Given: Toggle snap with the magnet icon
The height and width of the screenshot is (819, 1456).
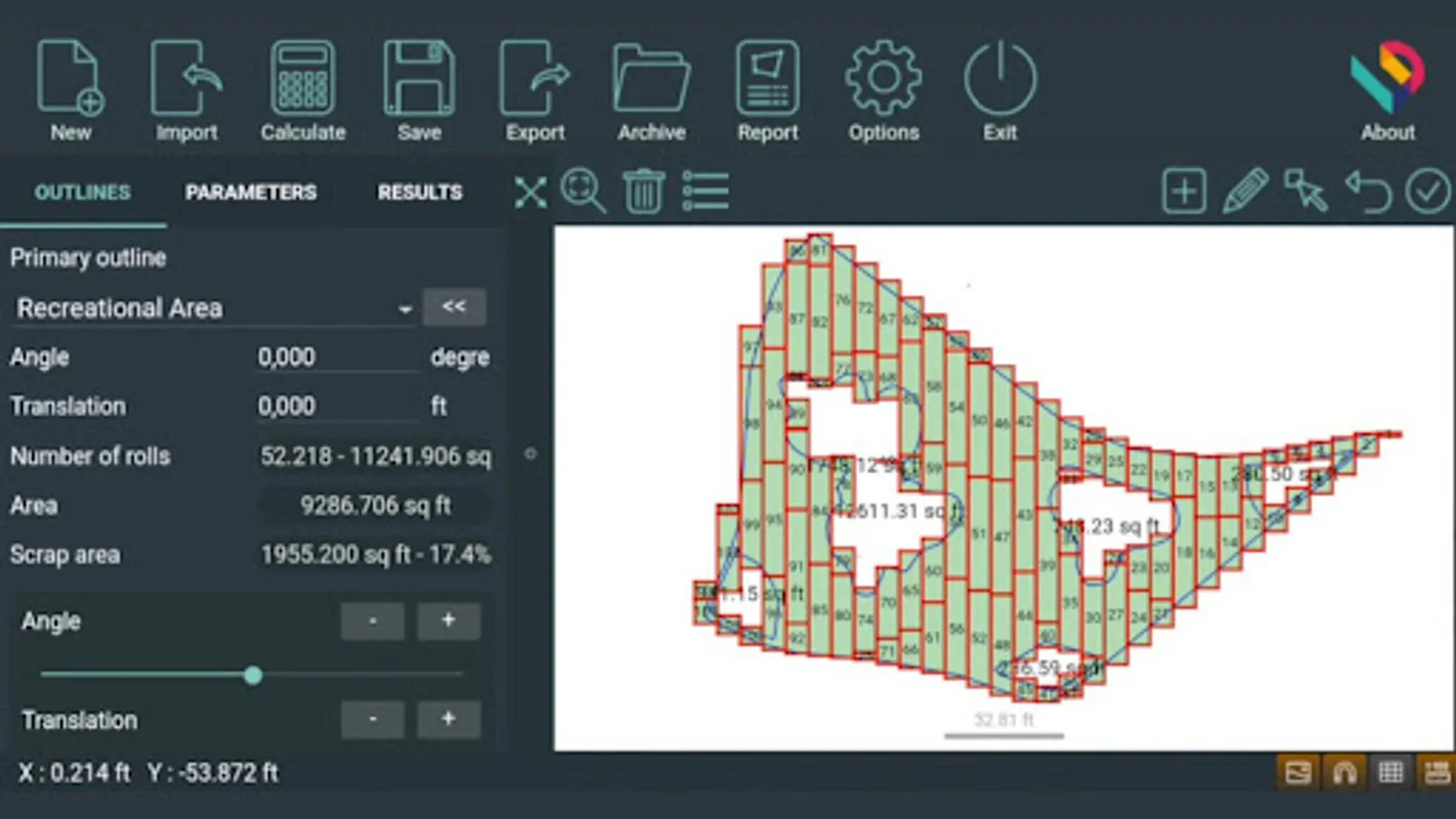Looking at the screenshot, I should [x=1345, y=772].
